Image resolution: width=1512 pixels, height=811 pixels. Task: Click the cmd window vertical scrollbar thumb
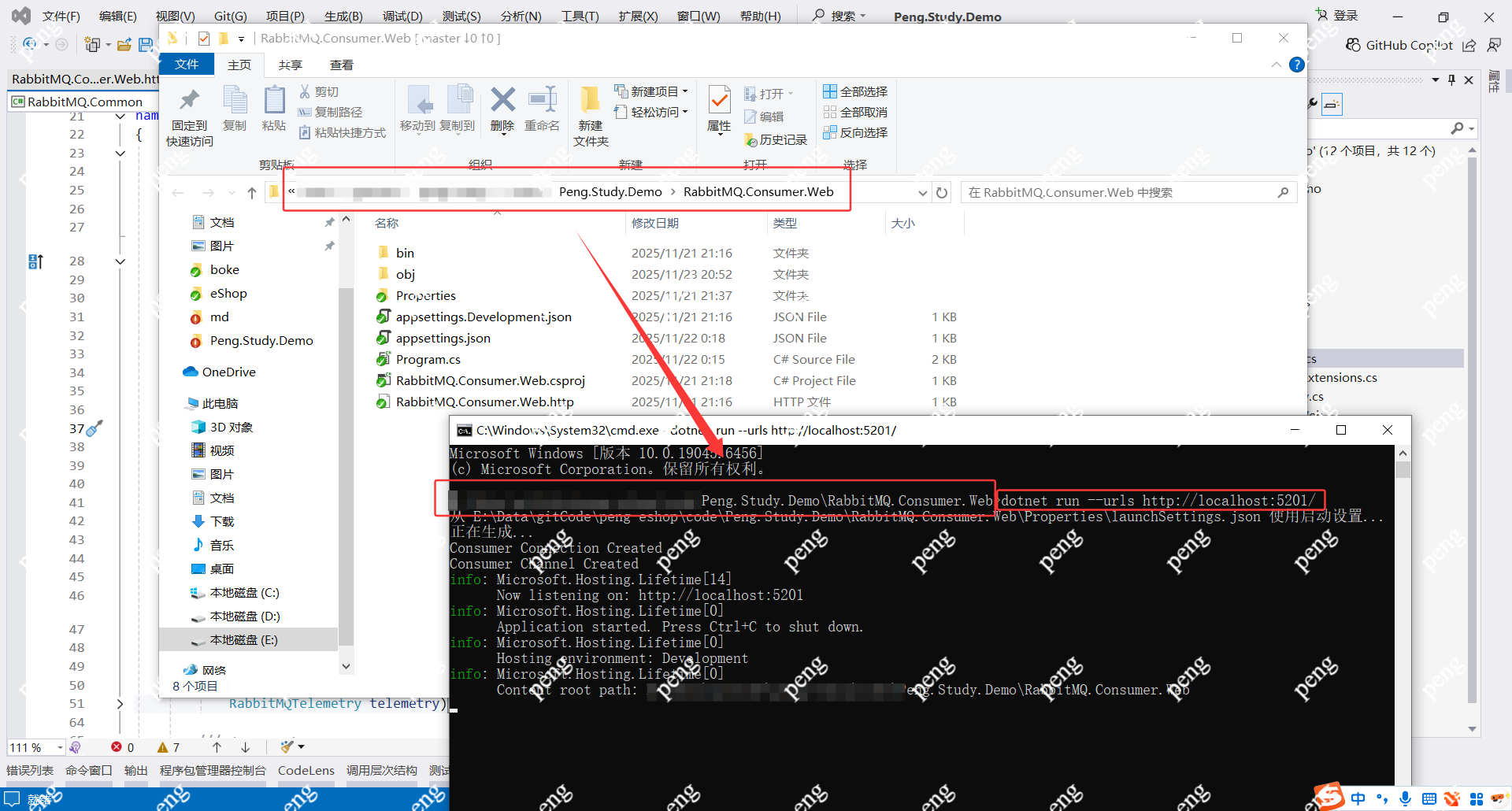coord(1403,469)
